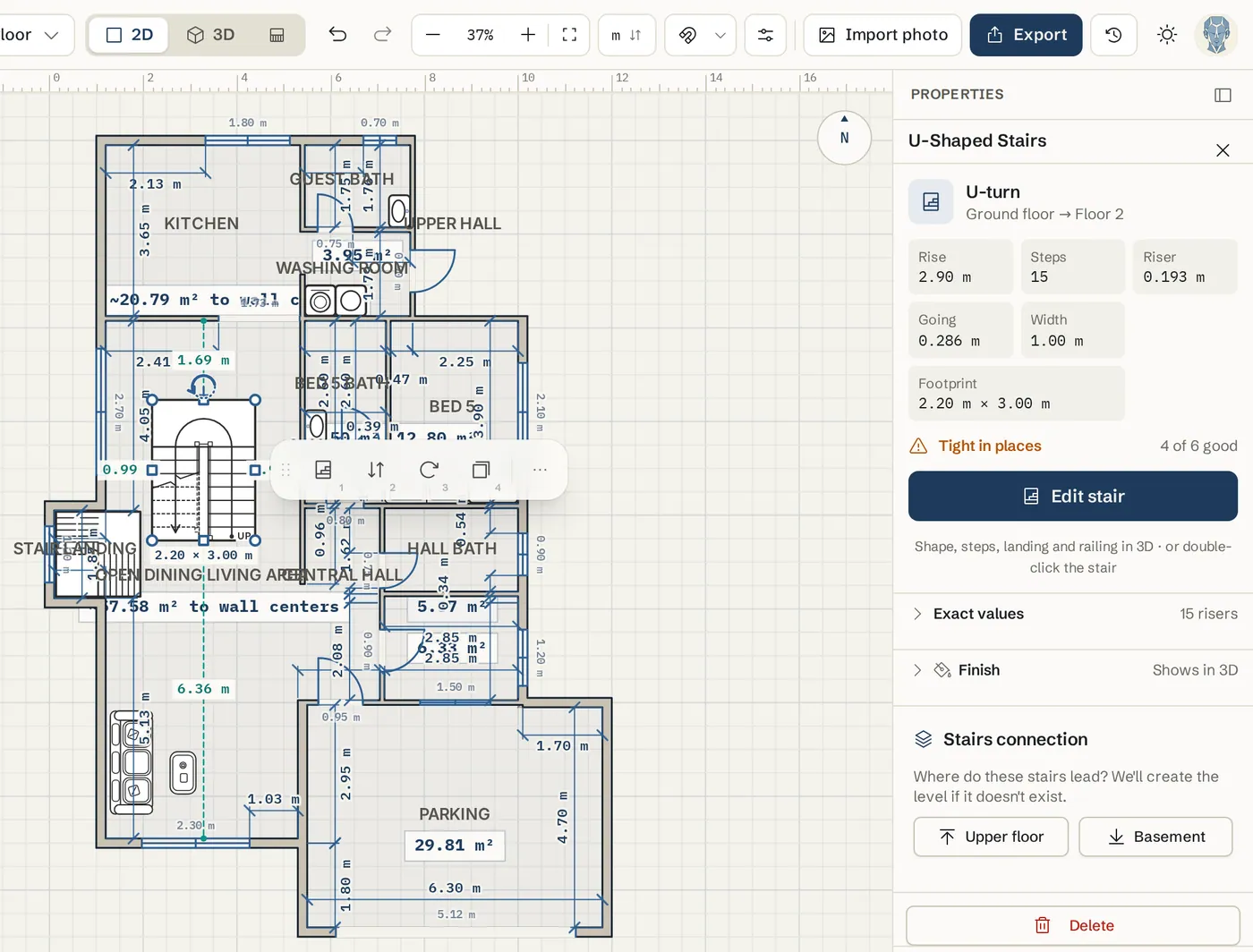The height and width of the screenshot is (952, 1253).
Task: Open snap options dropdown arrow
Action: click(720, 35)
